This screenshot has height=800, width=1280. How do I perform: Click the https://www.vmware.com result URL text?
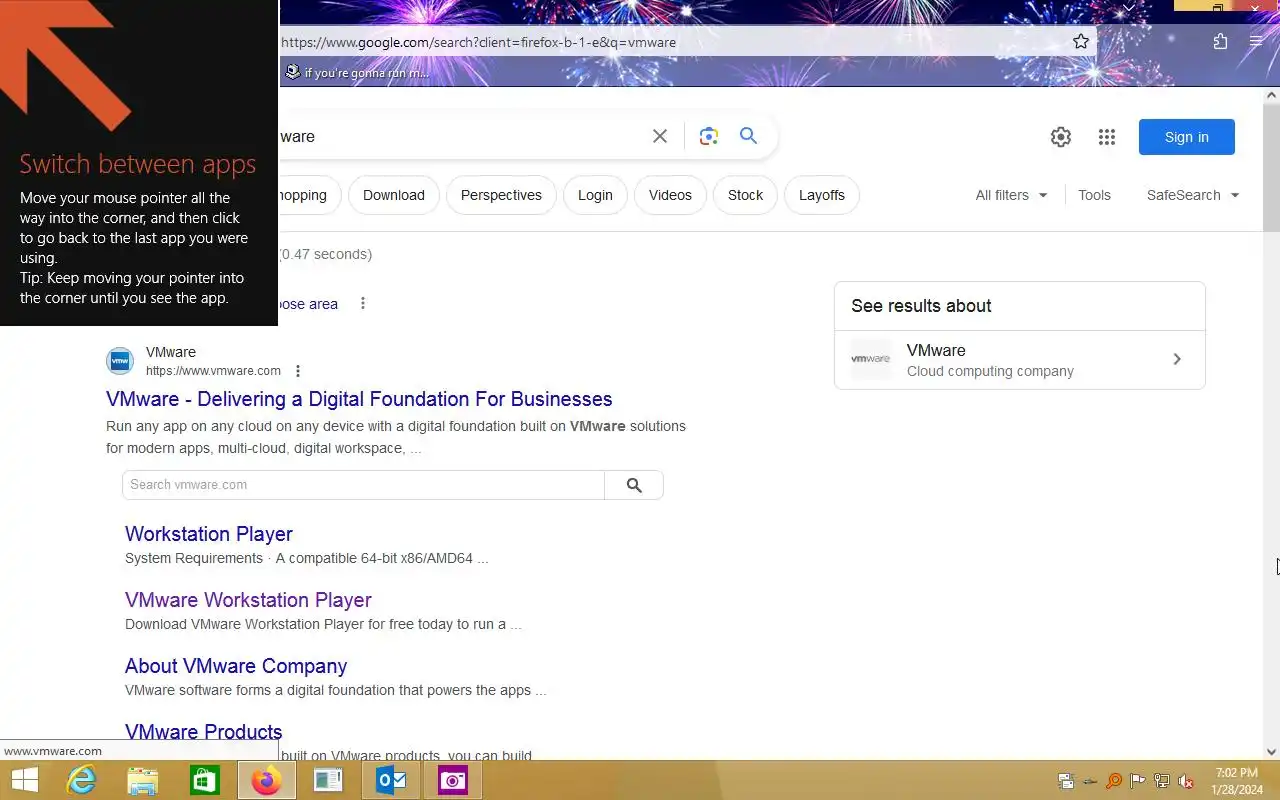pos(213,371)
